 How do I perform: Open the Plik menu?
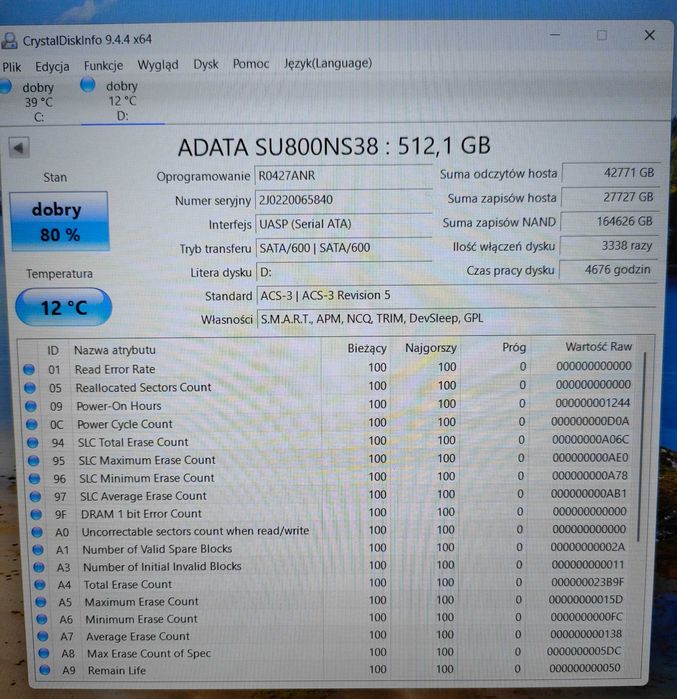(12, 67)
